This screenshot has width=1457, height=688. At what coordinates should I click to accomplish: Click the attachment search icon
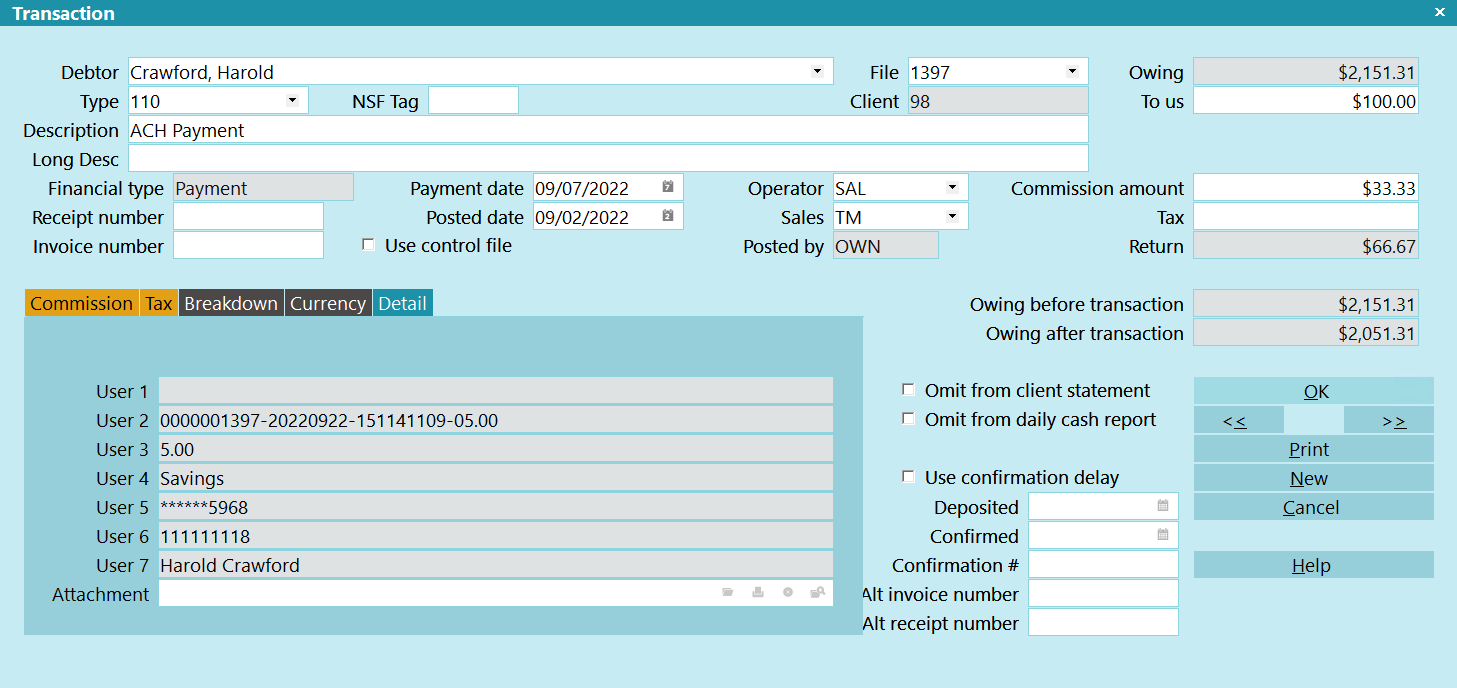818,593
